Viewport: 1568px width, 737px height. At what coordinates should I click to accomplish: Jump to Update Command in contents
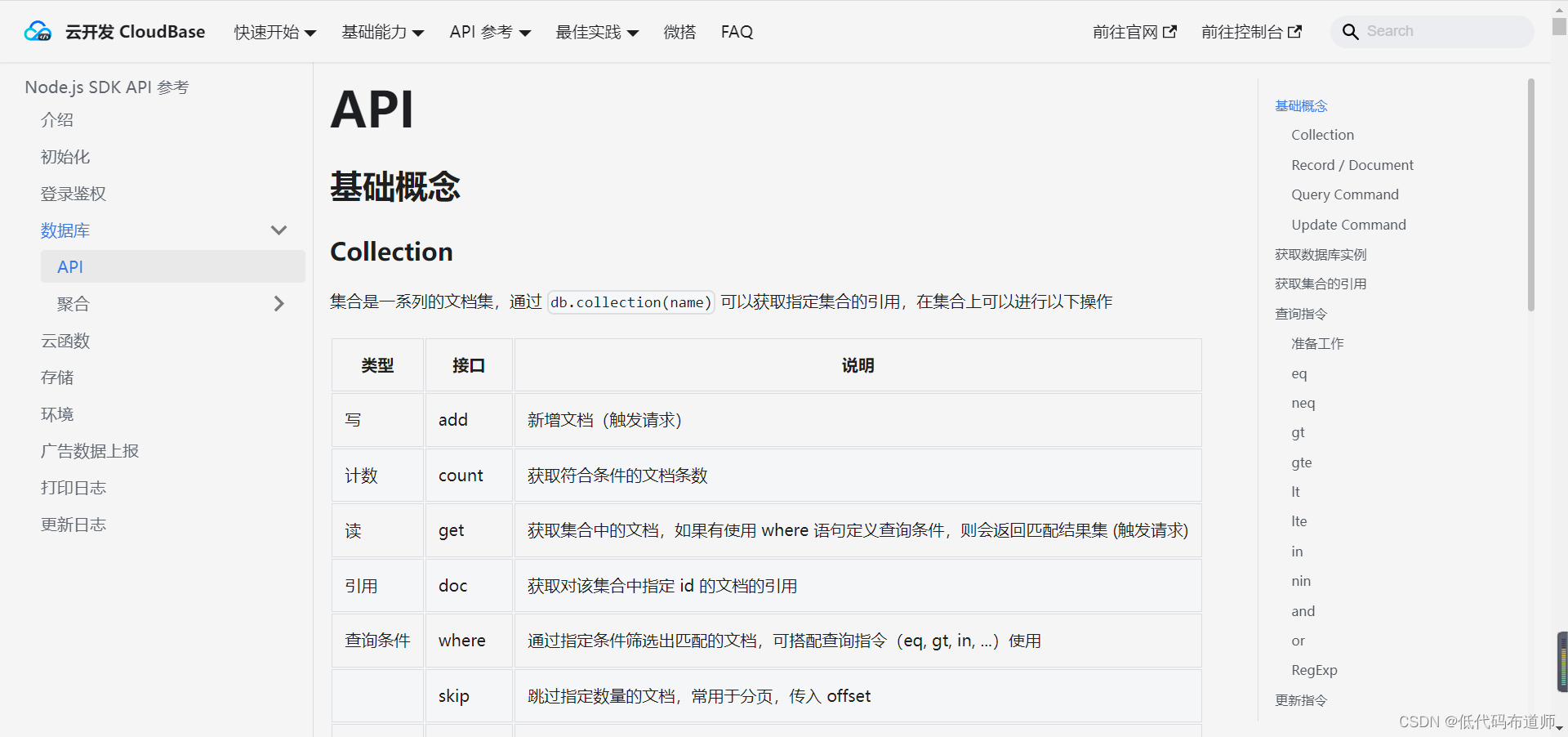pyautogui.click(x=1348, y=225)
